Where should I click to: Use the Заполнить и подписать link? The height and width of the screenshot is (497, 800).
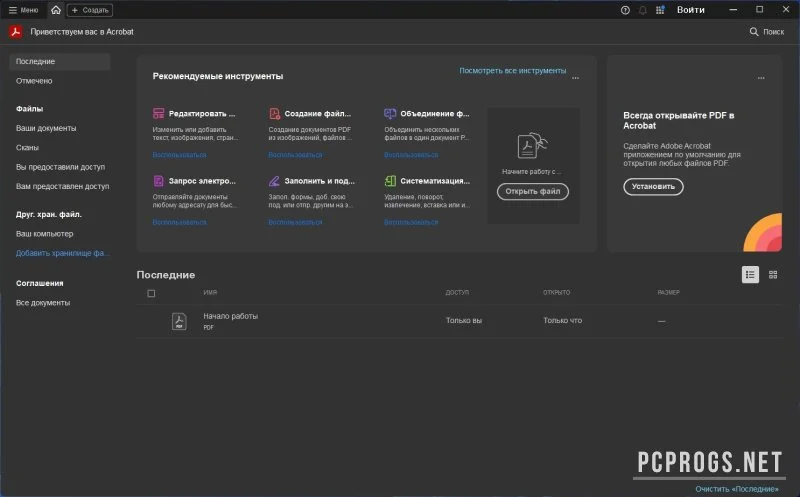tap(295, 222)
